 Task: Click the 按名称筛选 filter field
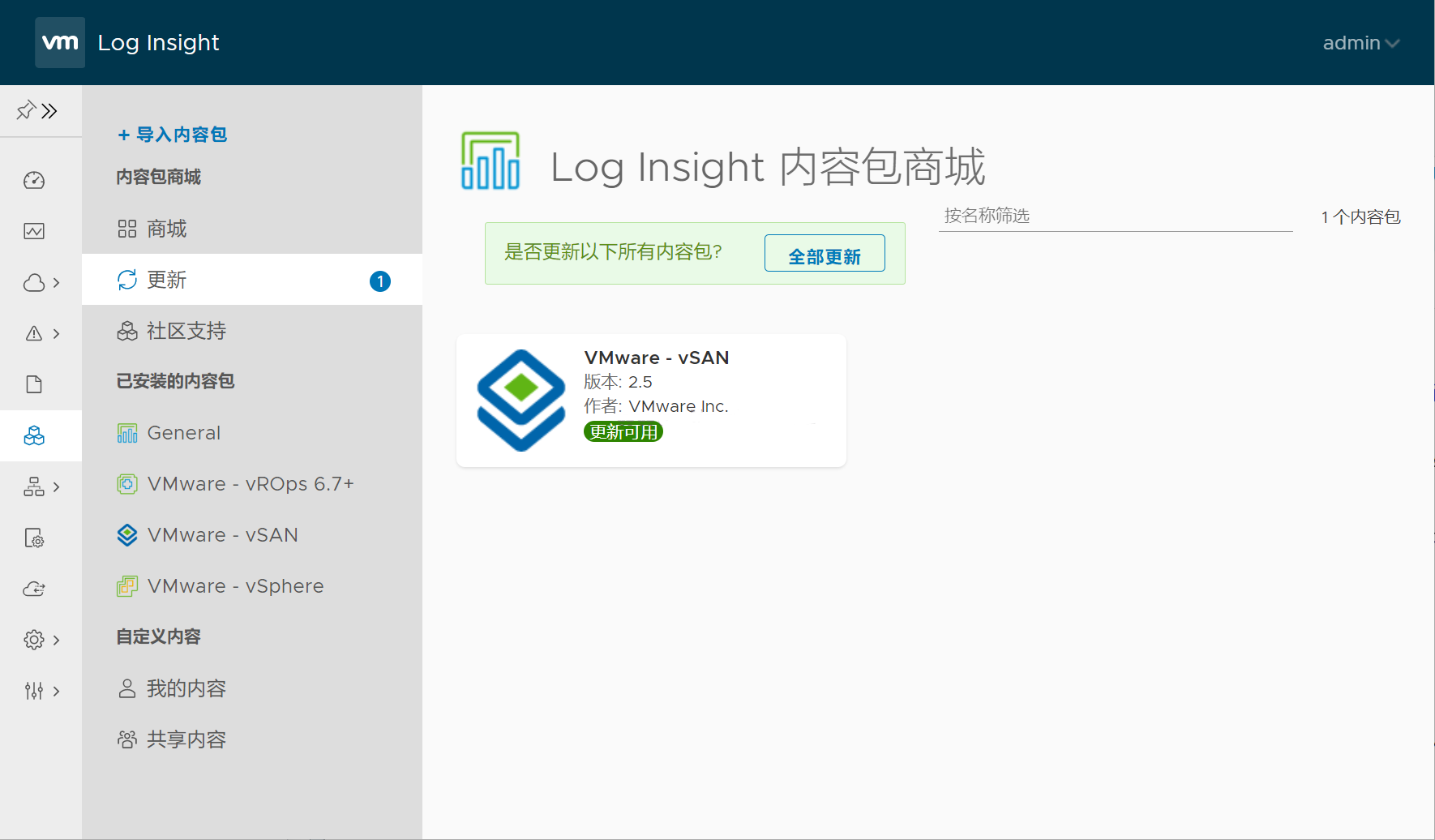pos(1115,216)
